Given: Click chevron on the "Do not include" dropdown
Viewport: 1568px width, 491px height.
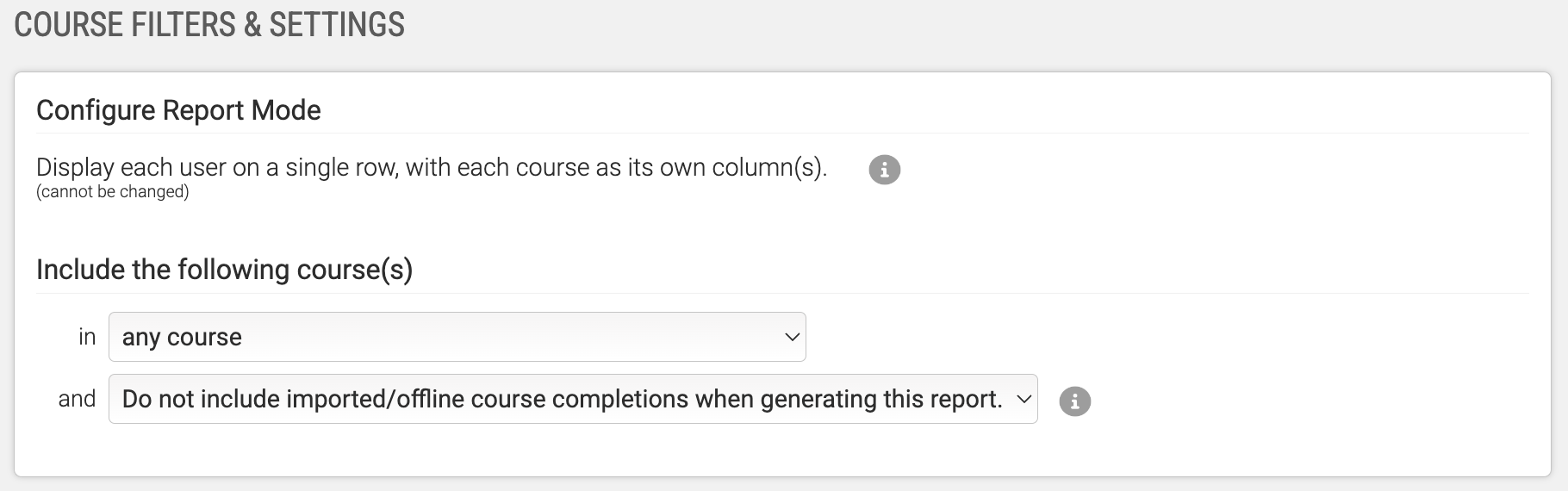Looking at the screenshot, I should click(x=1024, y=399).
